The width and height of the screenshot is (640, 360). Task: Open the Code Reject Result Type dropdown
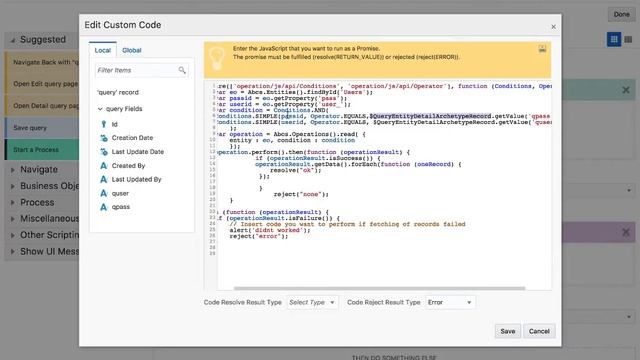450,302
